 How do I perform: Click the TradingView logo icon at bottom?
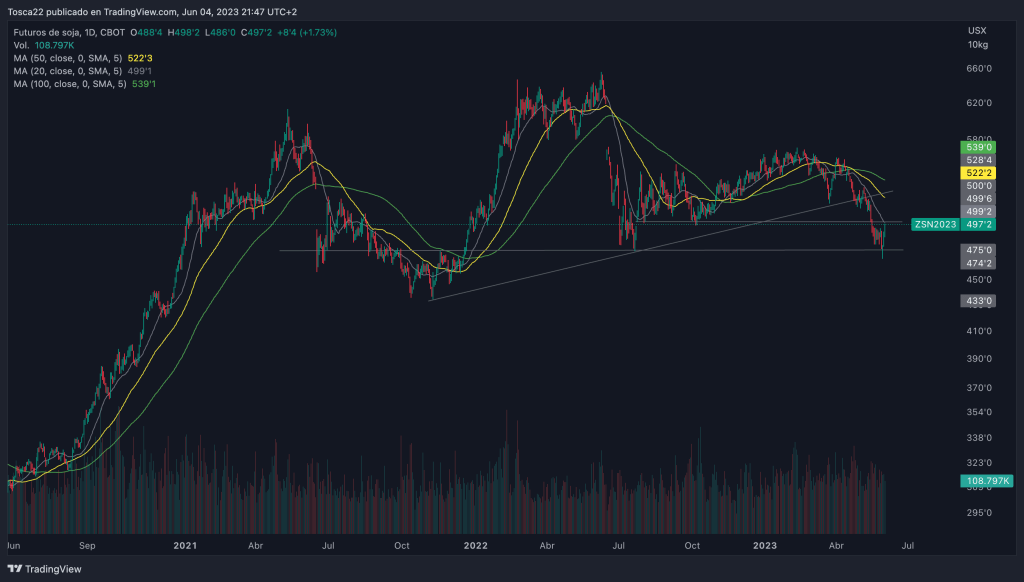tap(16, 570)
